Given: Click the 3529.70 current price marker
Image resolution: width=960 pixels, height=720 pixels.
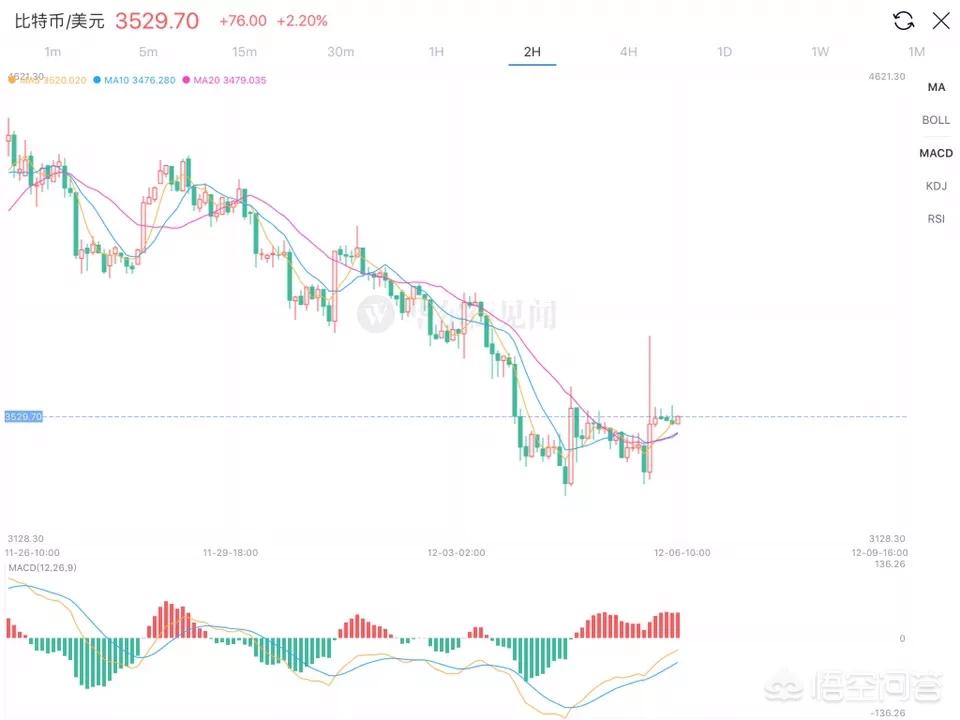Looking at the screenshot, I should (x=23, y=416).
